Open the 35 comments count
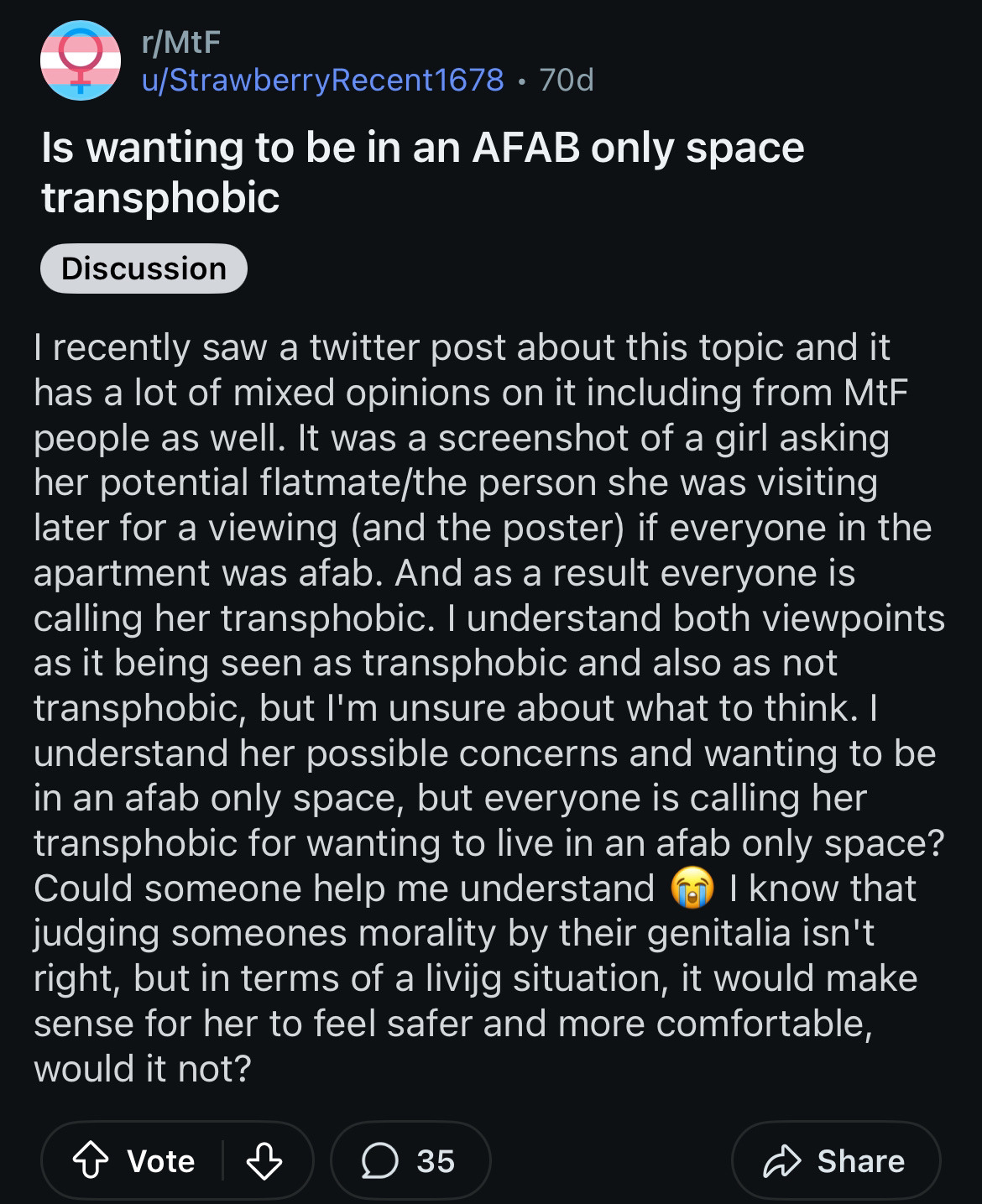The height and width of the screenshot is (1204, 982). pyautogui.click(x=436, y=1161)
